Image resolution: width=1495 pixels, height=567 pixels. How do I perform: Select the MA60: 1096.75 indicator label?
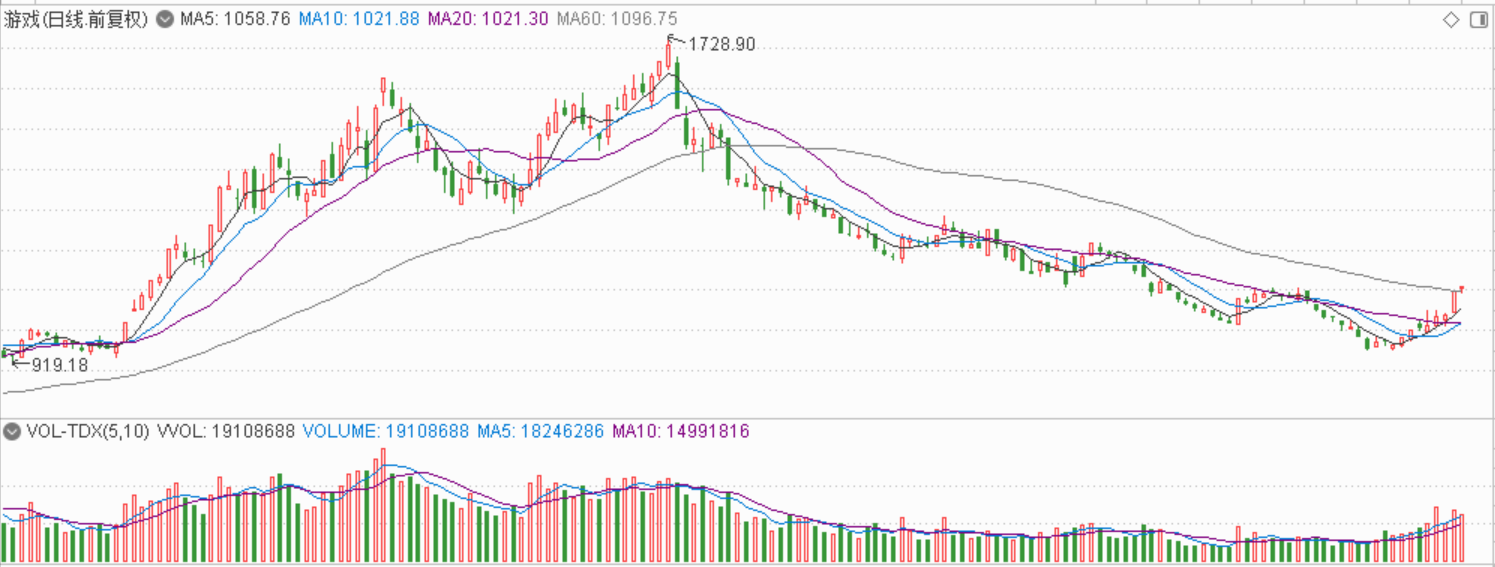(616, 19)
